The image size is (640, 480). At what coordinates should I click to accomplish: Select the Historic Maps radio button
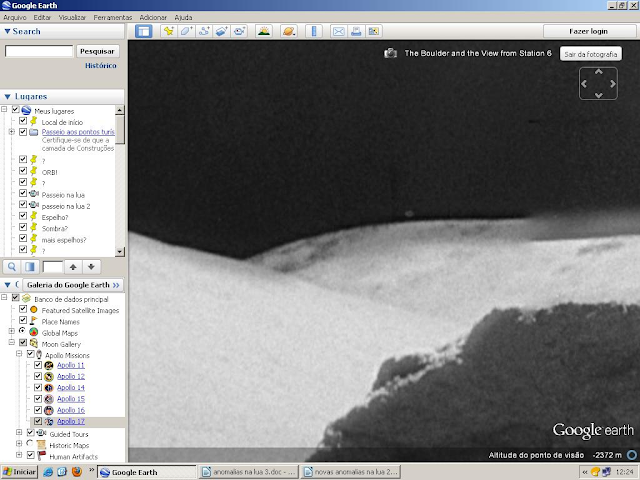tap(30, 443)
